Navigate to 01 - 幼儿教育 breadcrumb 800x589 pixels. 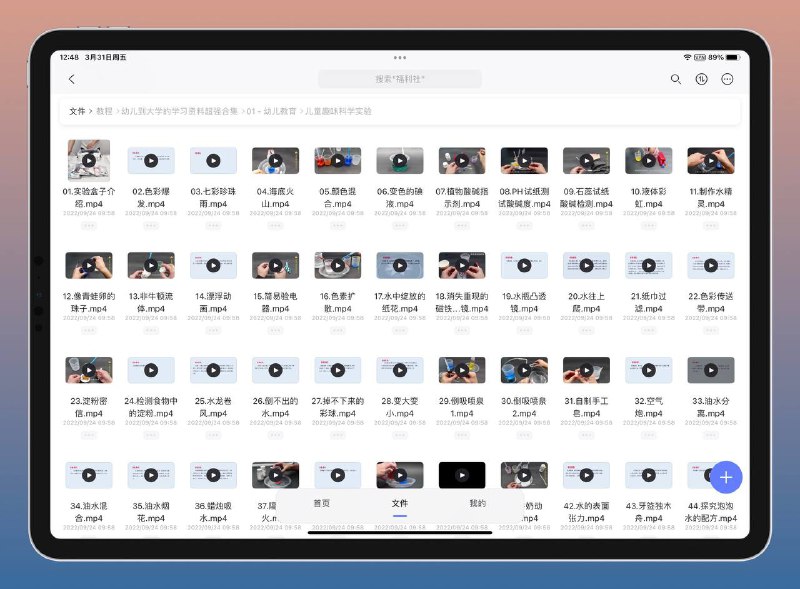pyautogui.click(x=271, y=112)
